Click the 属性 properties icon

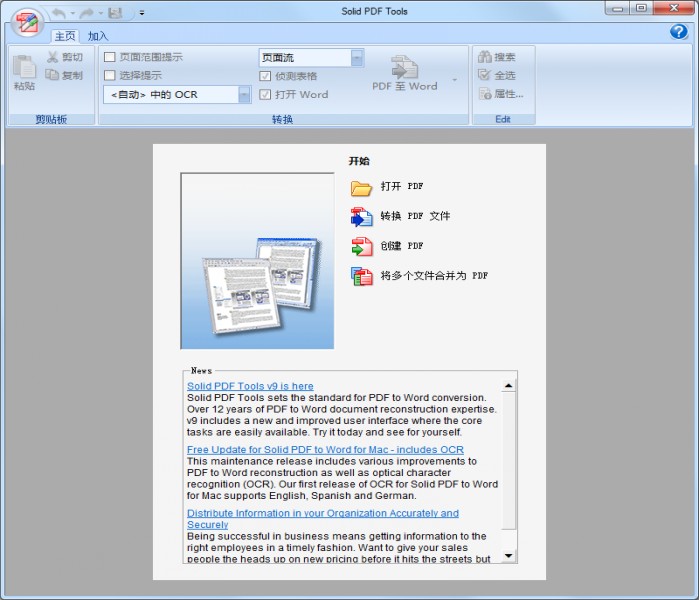tap(485, 93)
